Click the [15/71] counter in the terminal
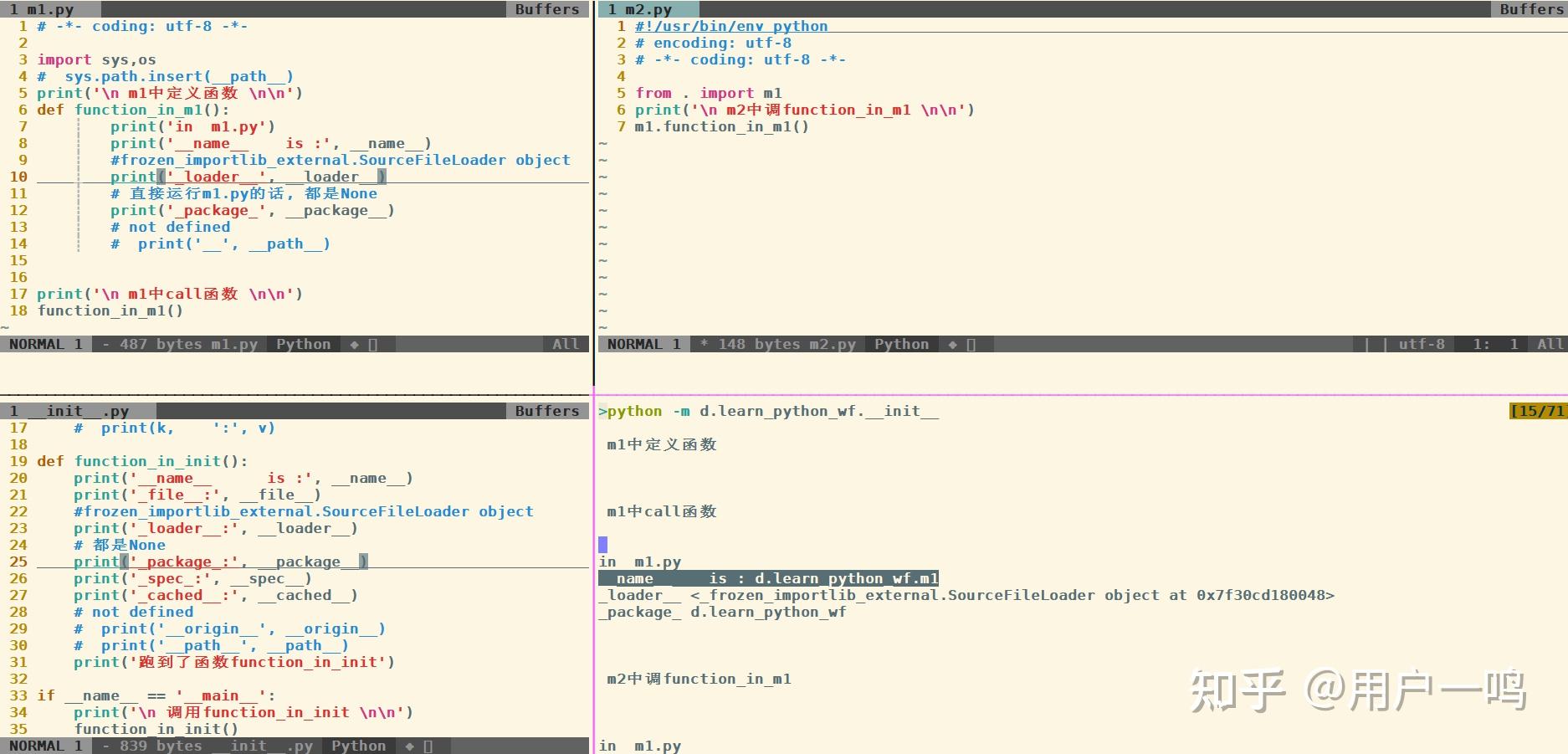Viewport: 1568px width, 754px height. [1538, 411]
